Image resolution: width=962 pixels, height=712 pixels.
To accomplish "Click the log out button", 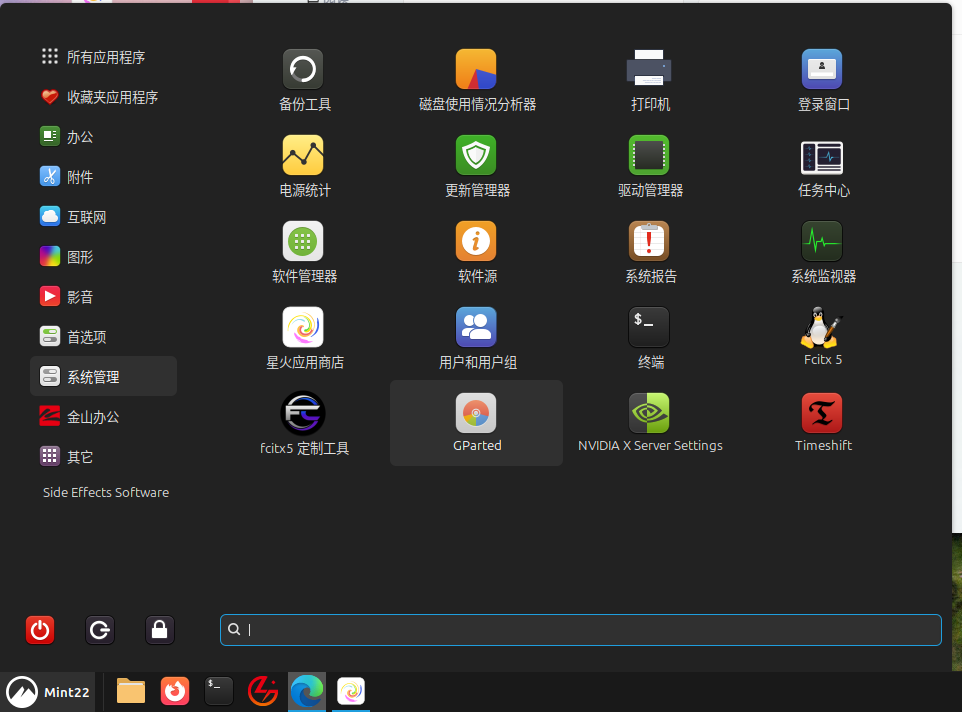I will 99,630.
